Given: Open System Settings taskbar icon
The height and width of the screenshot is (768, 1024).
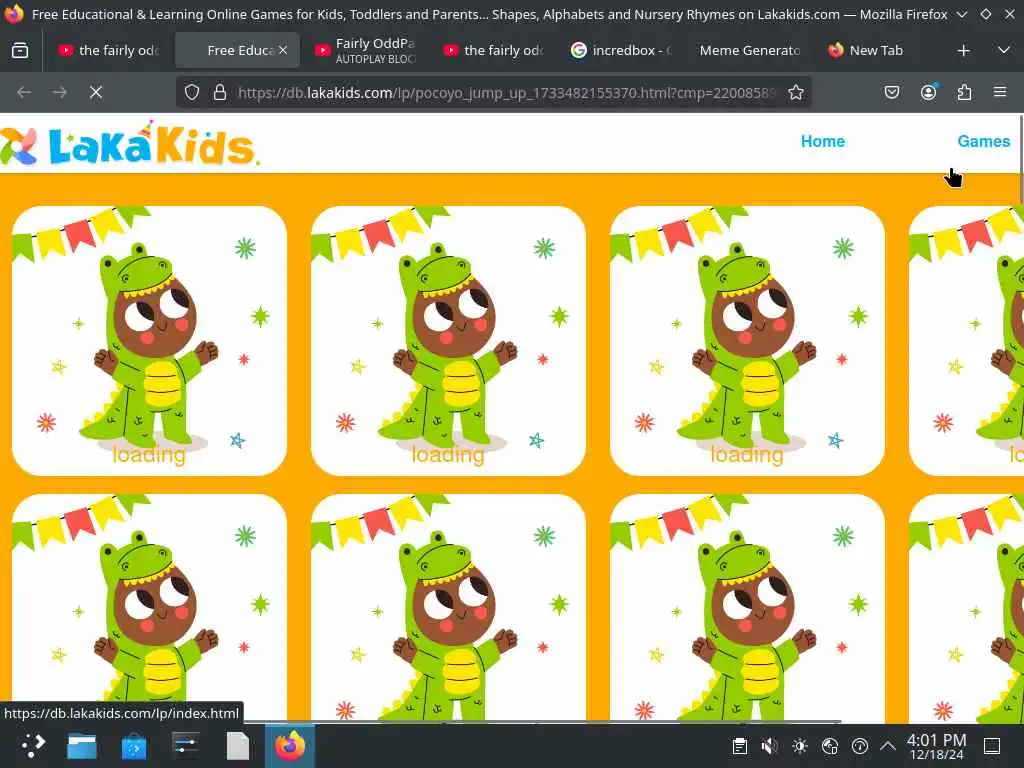Looking at the screenshot, I should [186, 746].
